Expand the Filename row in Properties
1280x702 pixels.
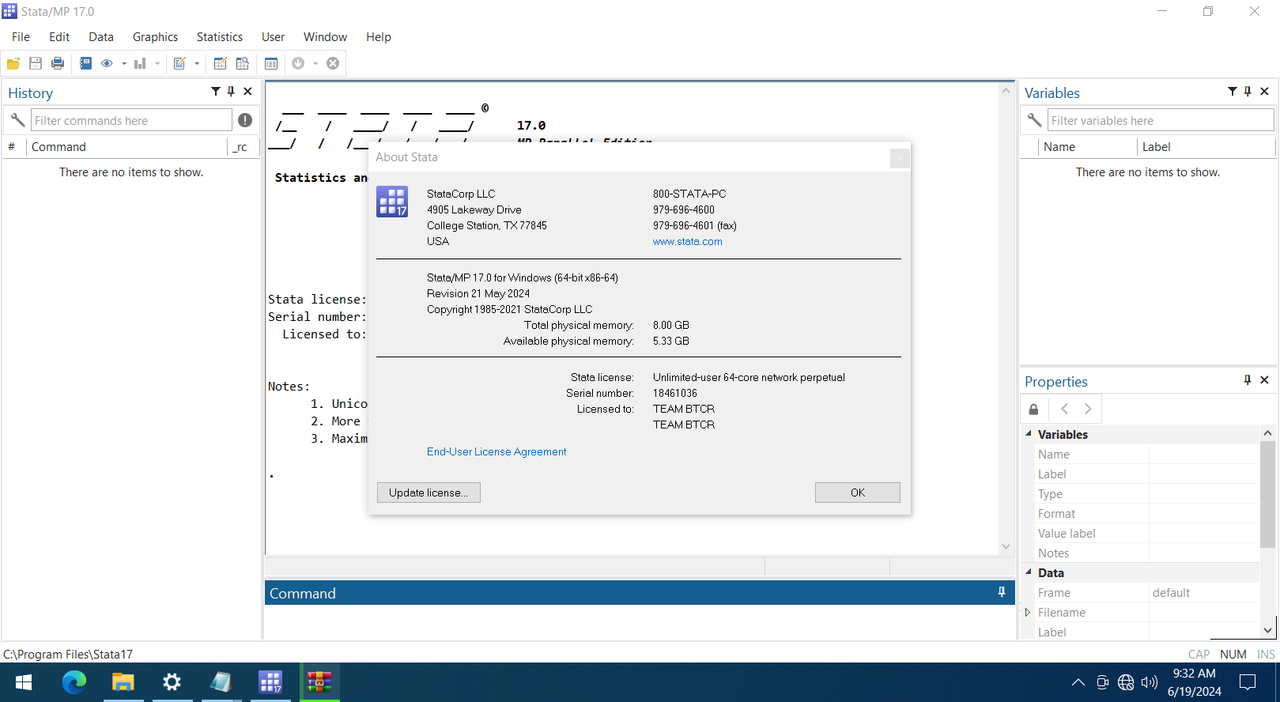click(x=1028, y=612)
